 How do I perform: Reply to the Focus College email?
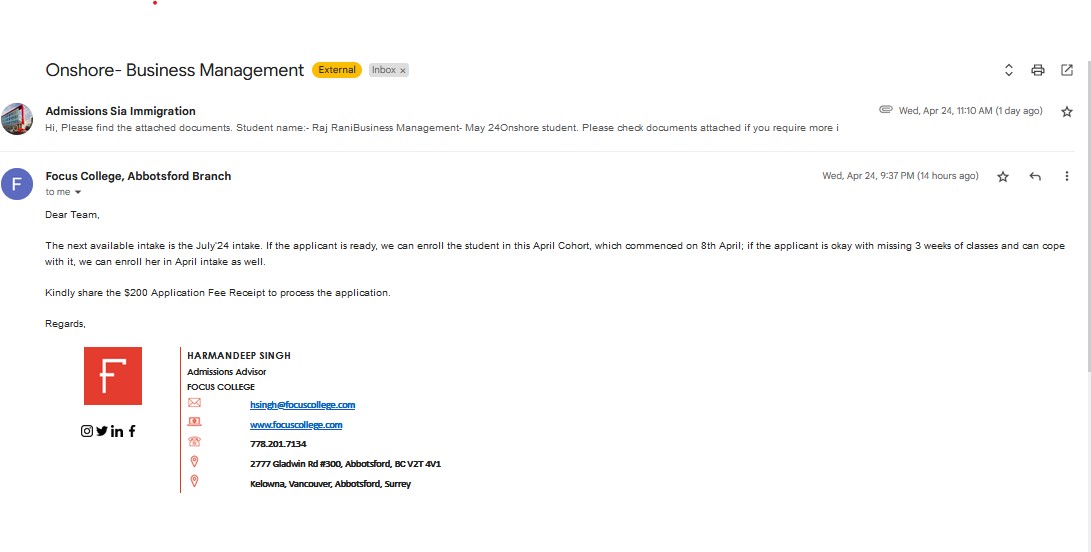1035,176
